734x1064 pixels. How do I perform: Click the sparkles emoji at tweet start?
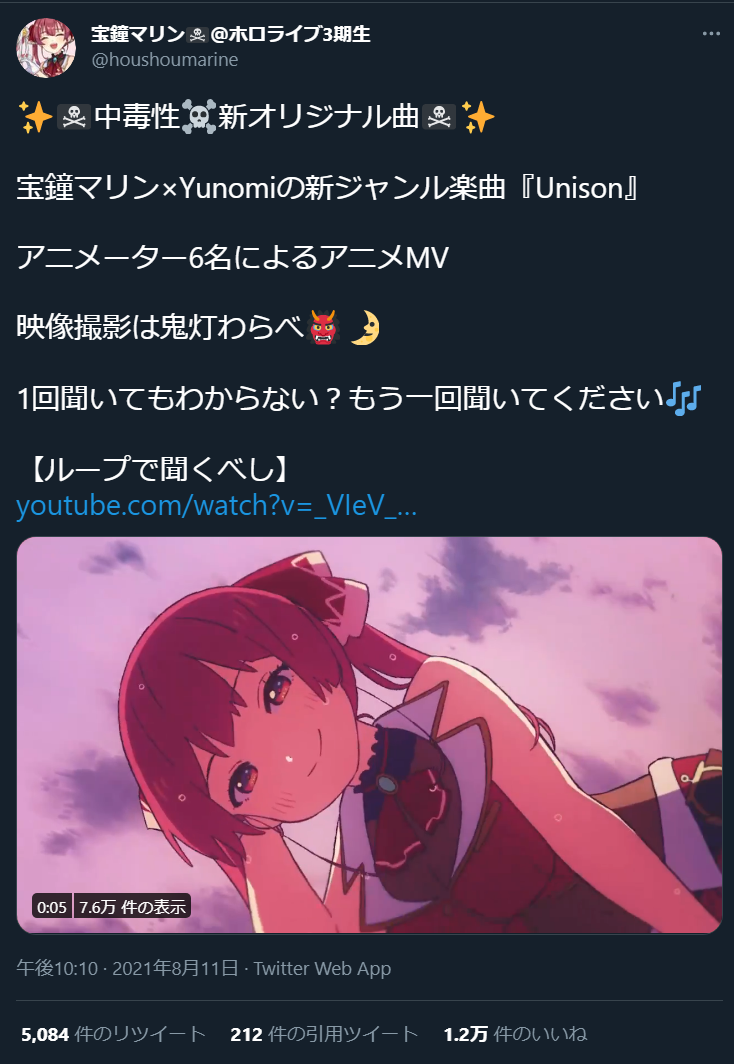pyautogui.click(x=35, y=117)
